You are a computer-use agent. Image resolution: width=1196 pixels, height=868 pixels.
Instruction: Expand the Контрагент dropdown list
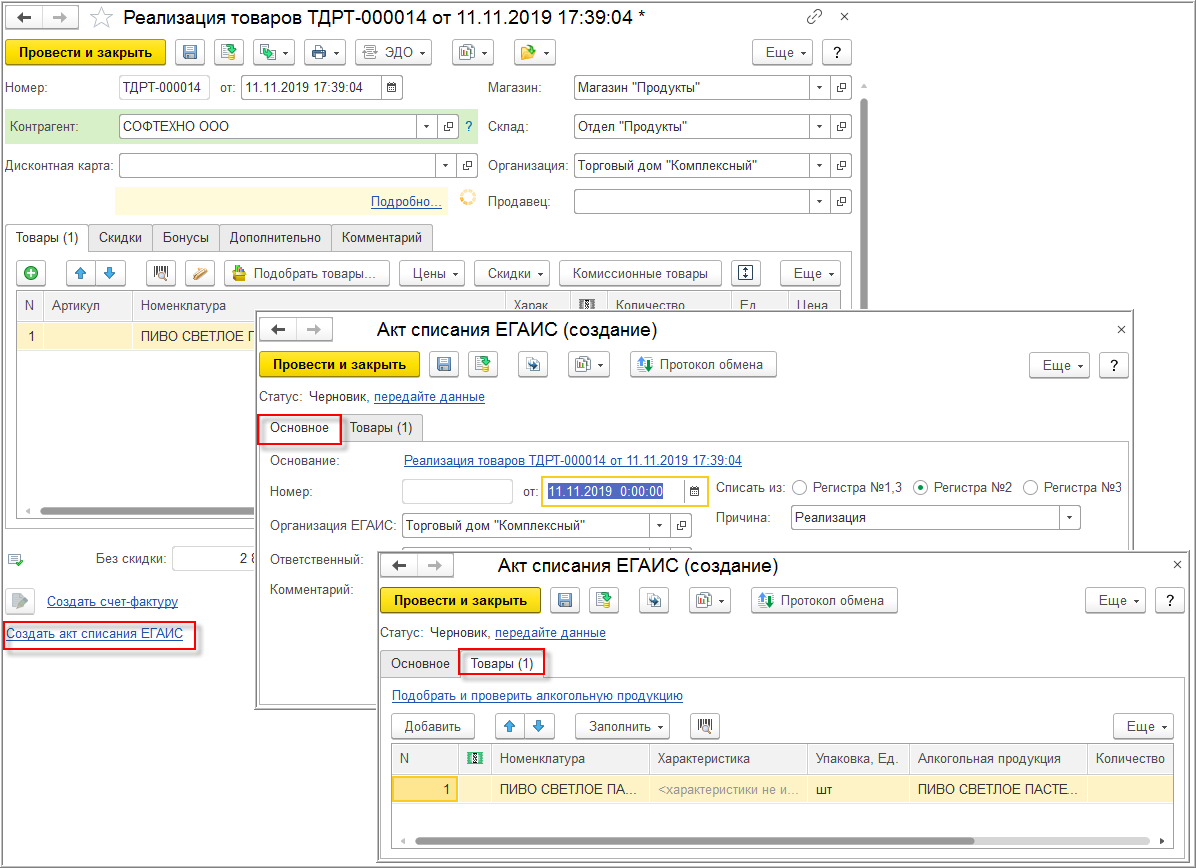click(427, 127)
